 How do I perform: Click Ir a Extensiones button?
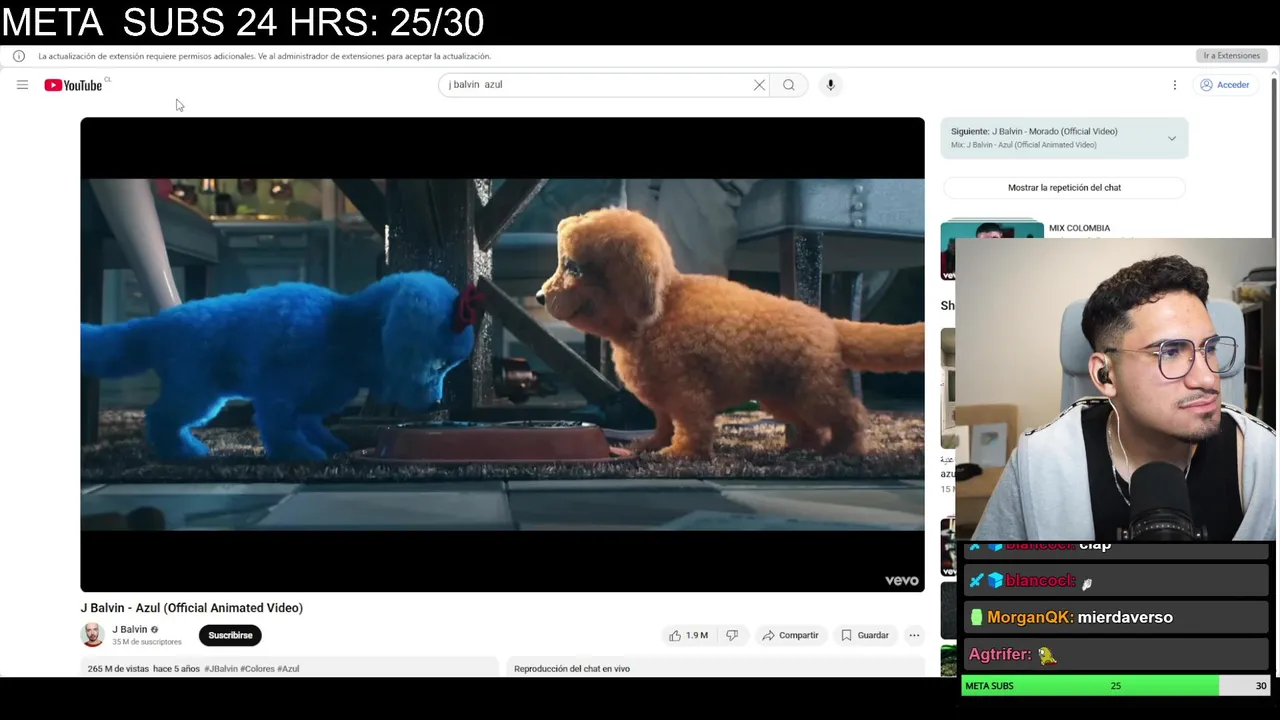point(1232,56)
